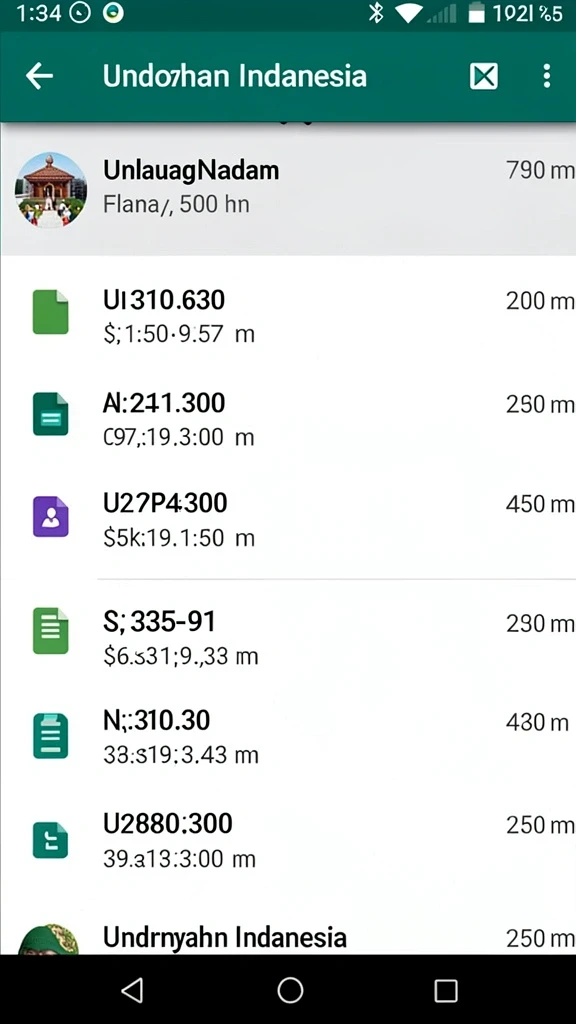Open the three-dot overflow menu
576x1024 pixels.
(547, 76)
